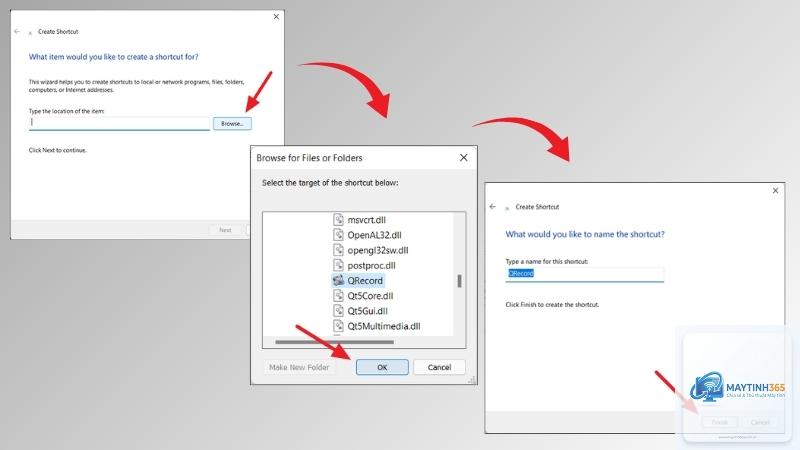The height and width of the screenshot is (450, 800).
Task: Close the name-the-shortcut wizard window
Action: pos(776,190)
